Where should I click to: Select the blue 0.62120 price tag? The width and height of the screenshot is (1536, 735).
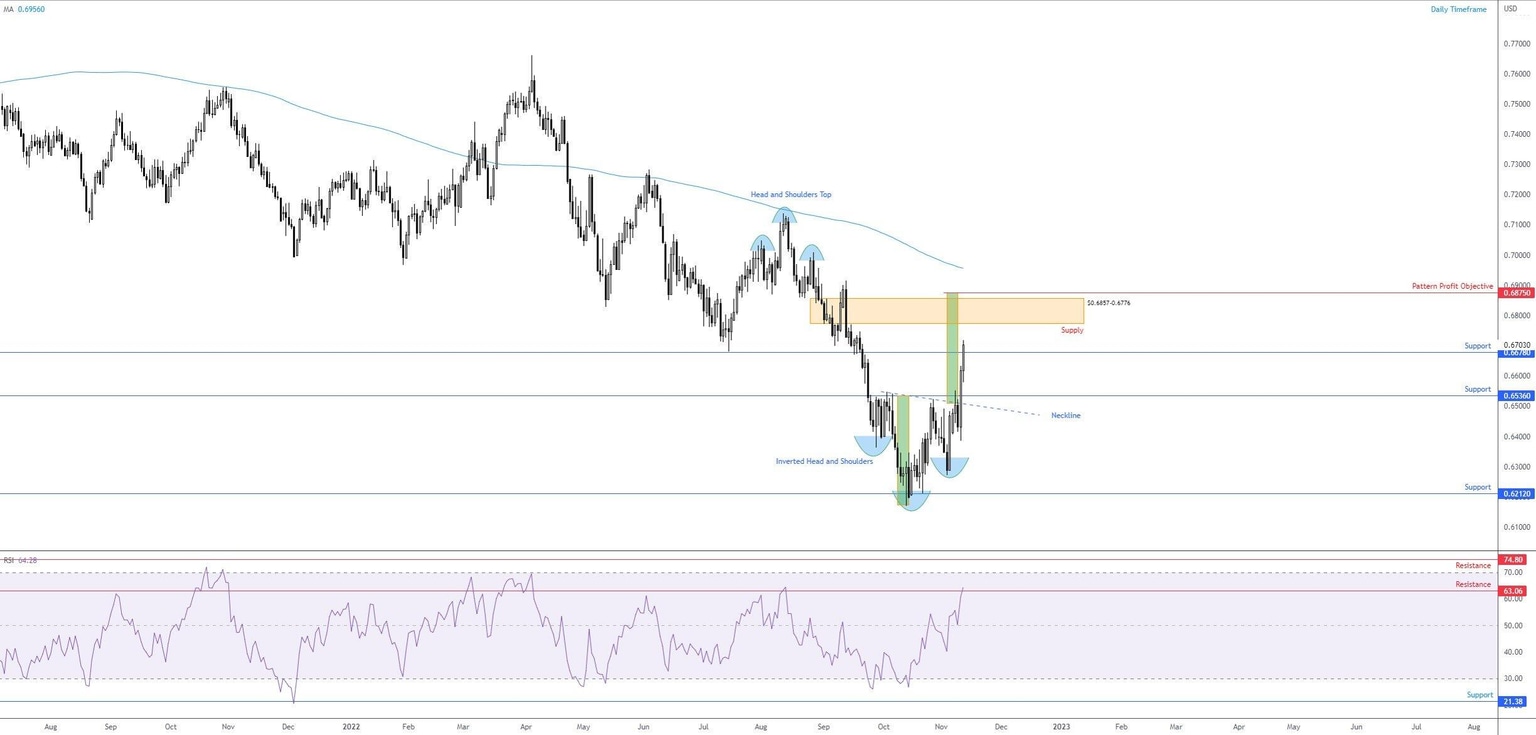pyautogui.click(x=1515, y=494)
